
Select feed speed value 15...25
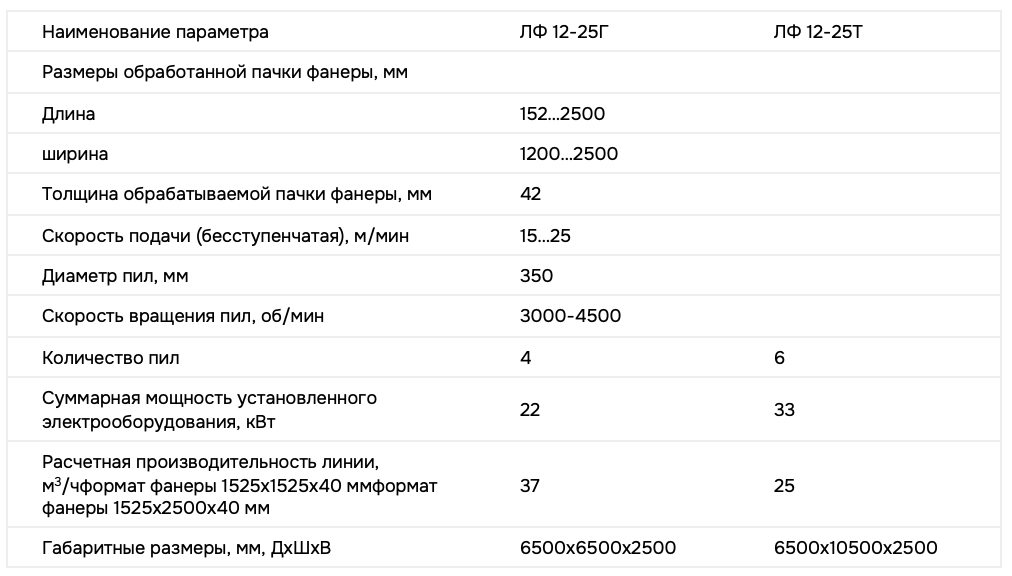tap(545, 236)
